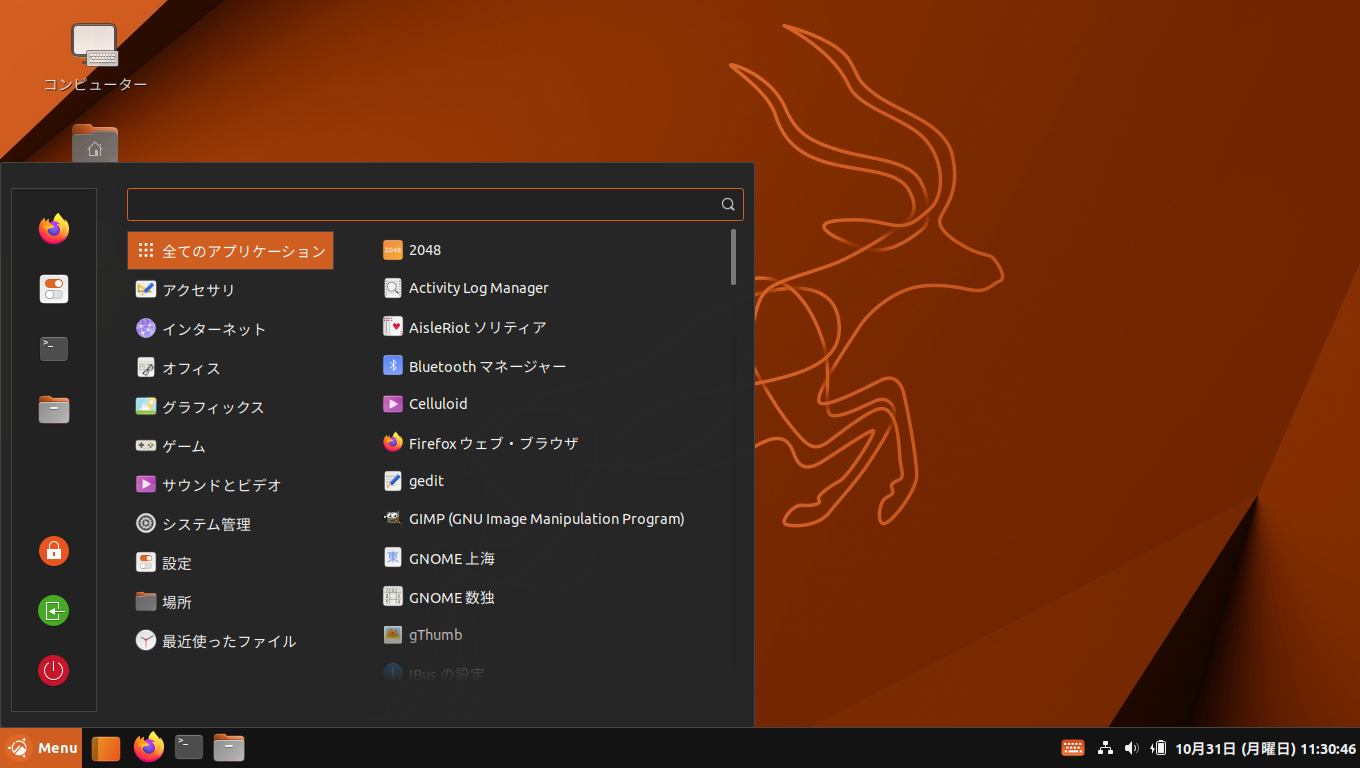Click the show desktop panel icon

pyautogui.click(x=106, y=748)
